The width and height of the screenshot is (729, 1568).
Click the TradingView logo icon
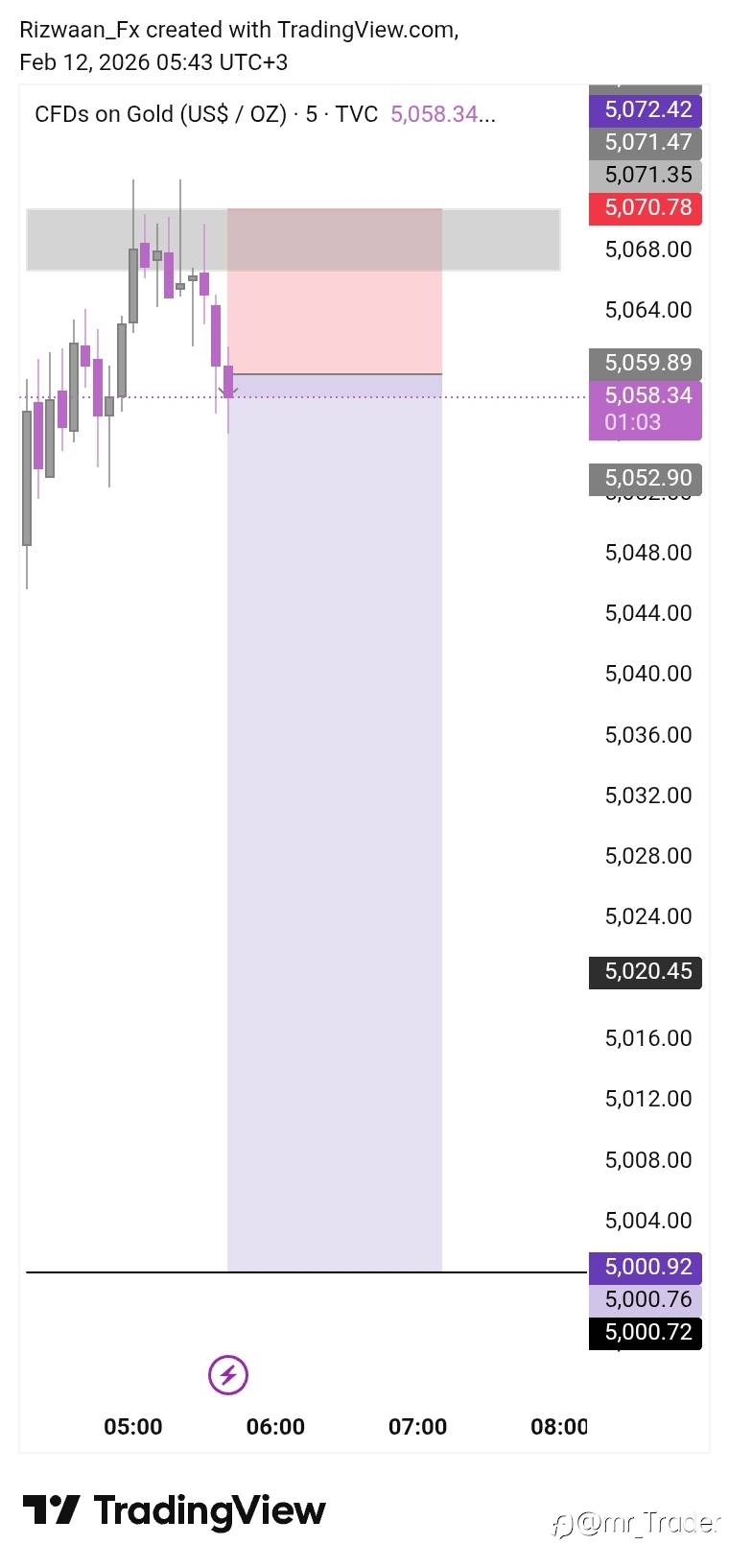tap(51, 1509)
